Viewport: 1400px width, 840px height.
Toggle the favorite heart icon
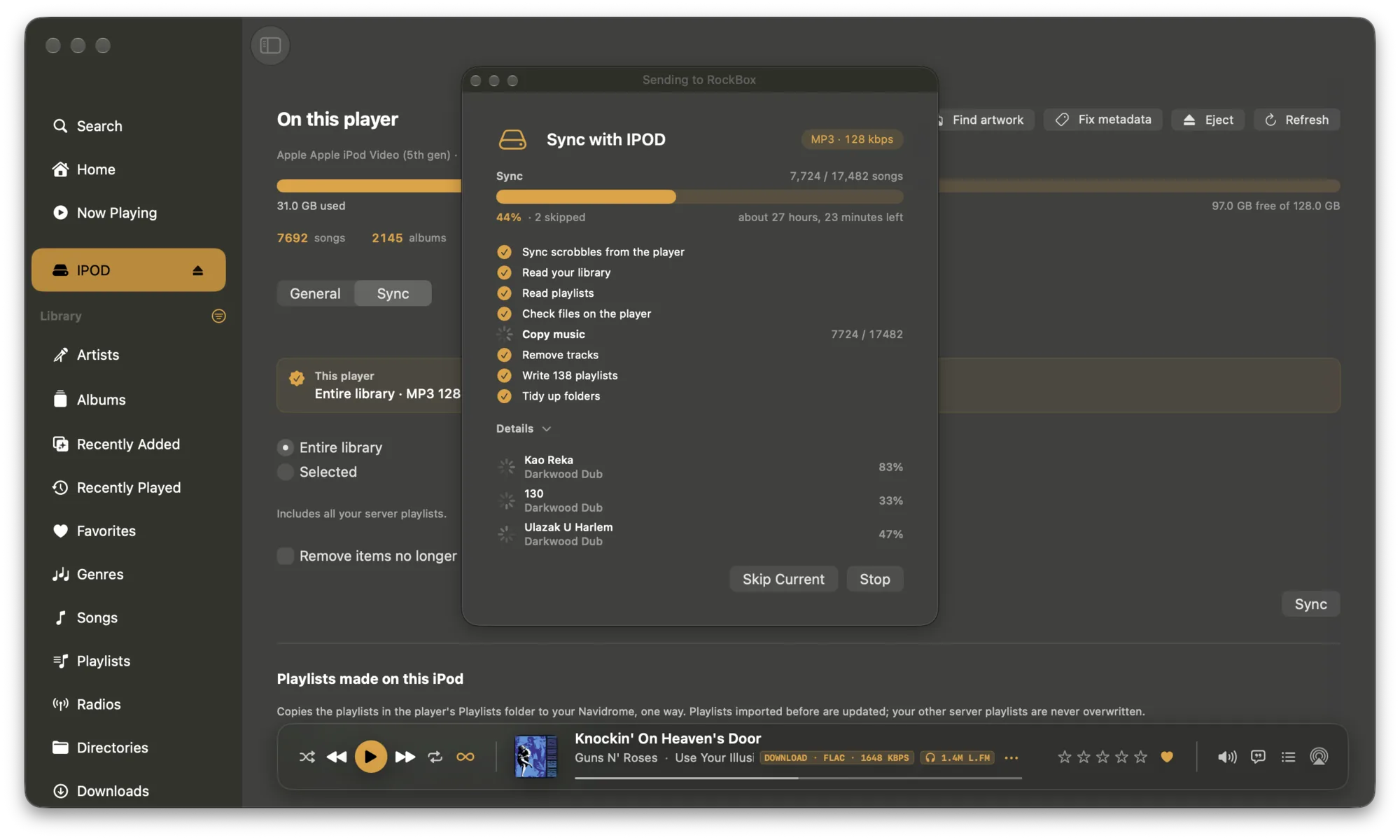(1167, 757)
